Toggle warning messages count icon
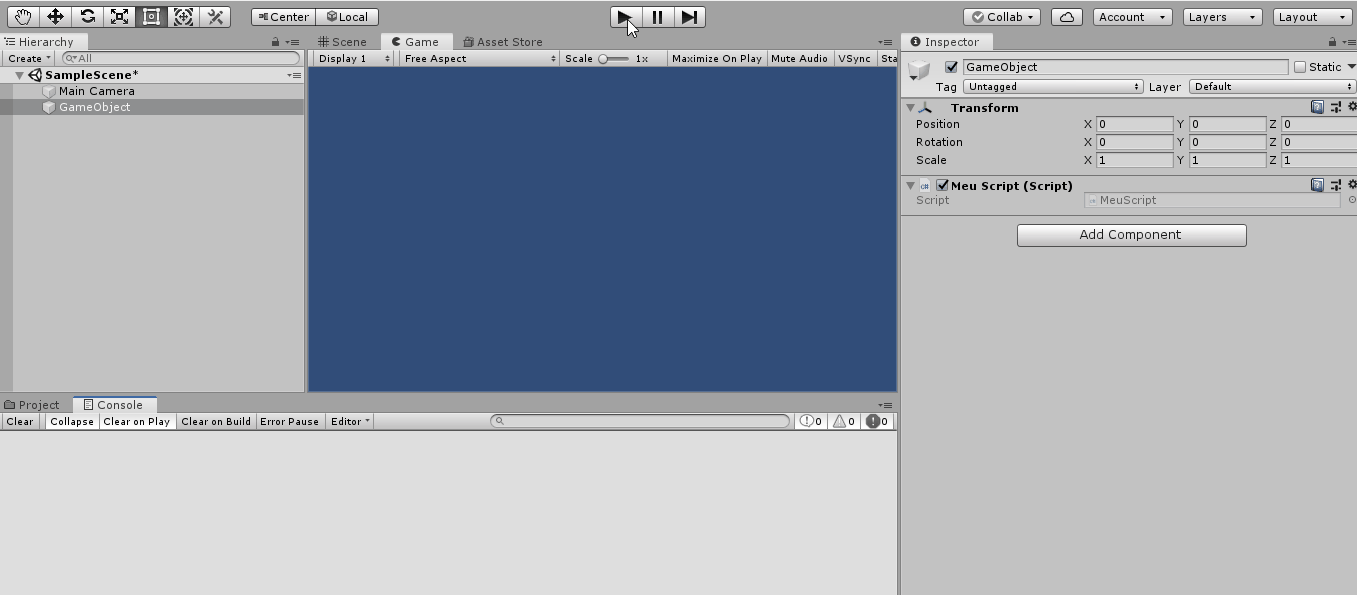This screenshot has height=595, width=1357. [844, 421]
